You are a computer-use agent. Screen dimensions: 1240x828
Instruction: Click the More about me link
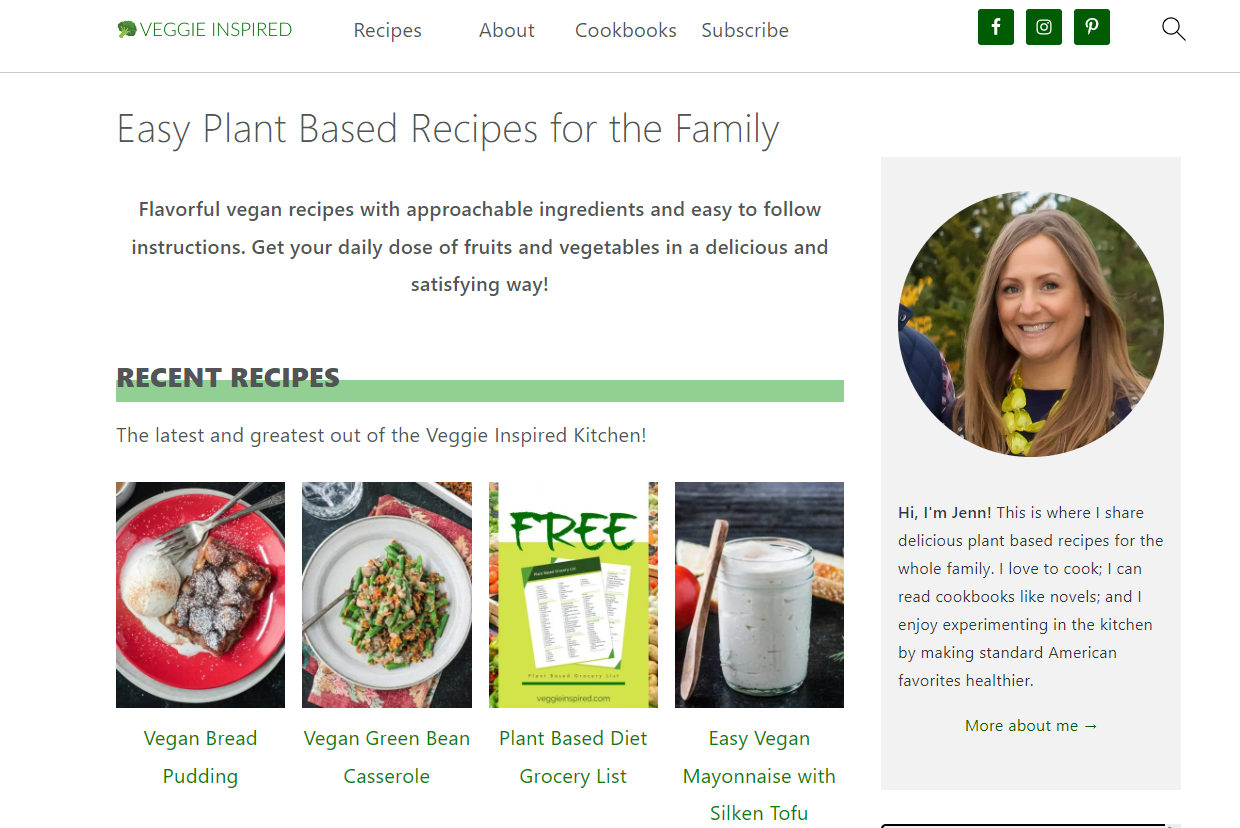point(1031,726)
